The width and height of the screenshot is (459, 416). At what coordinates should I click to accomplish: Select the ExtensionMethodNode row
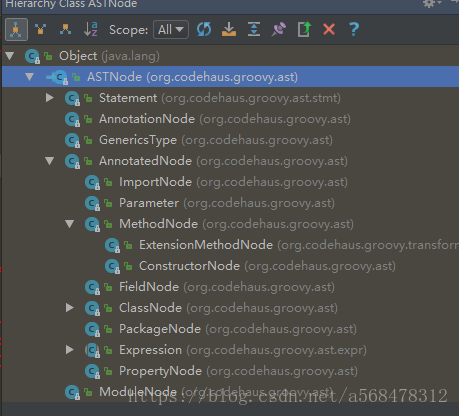[x=230, y=245]
